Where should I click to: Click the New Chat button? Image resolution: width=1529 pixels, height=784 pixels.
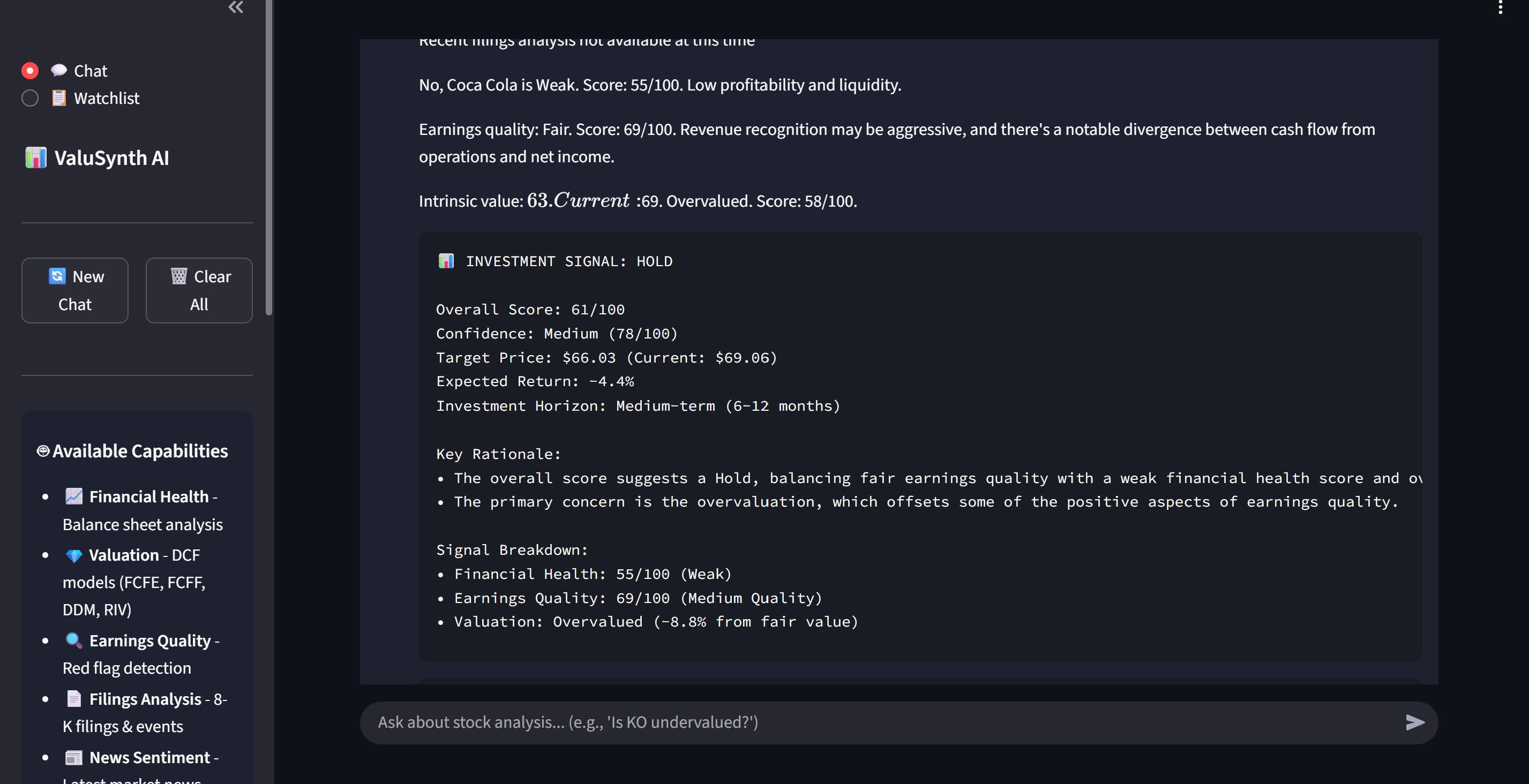[x=75, y=290]
